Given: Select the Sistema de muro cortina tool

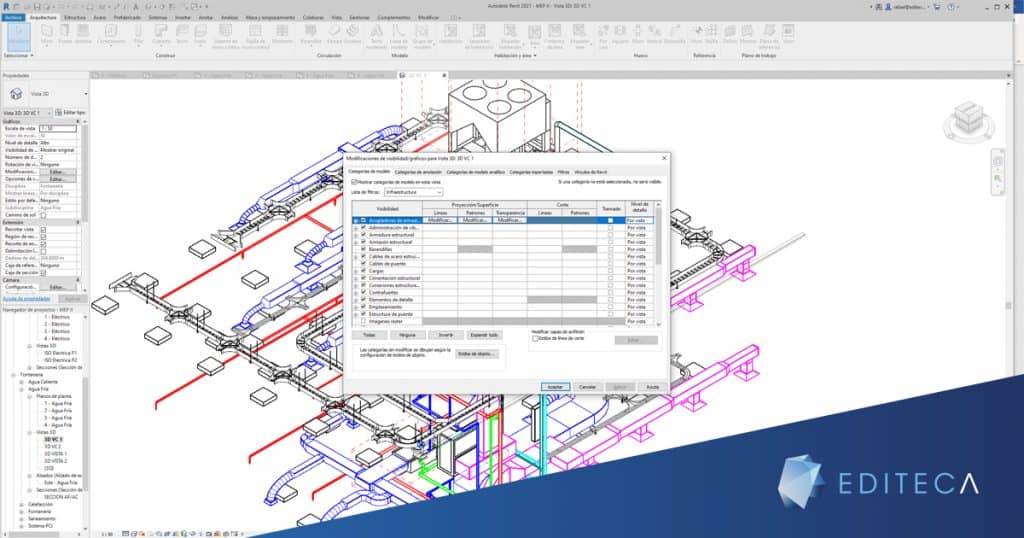Looking at the screenshot, I should coord(225,36).
